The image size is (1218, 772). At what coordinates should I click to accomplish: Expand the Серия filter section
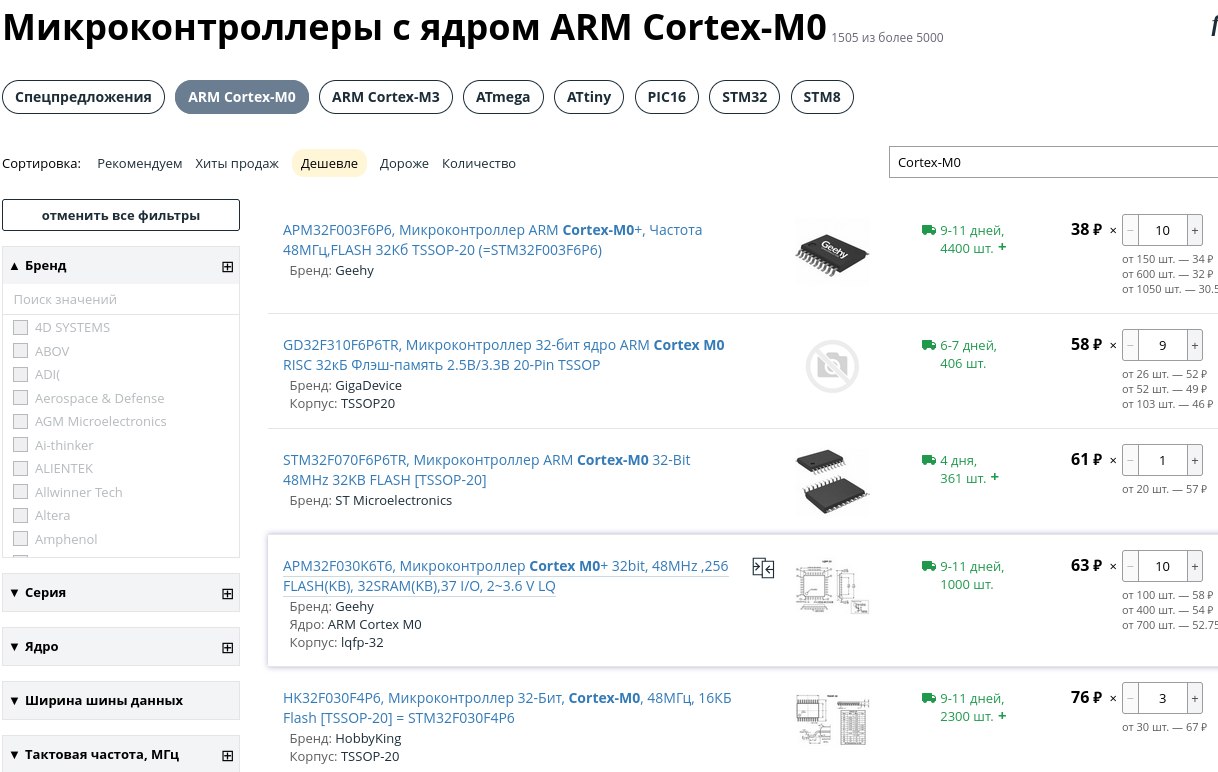pos(38,592)
